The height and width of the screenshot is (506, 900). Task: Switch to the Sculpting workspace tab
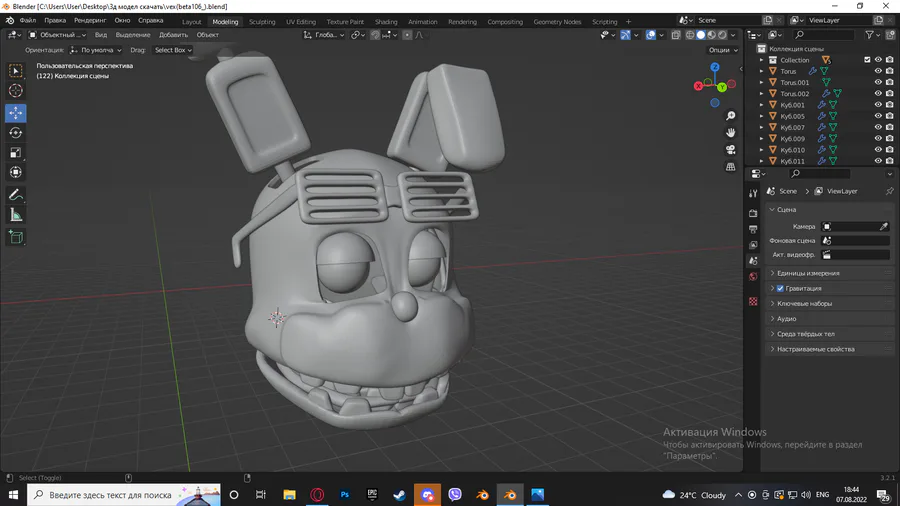click(x=262, y=21)
